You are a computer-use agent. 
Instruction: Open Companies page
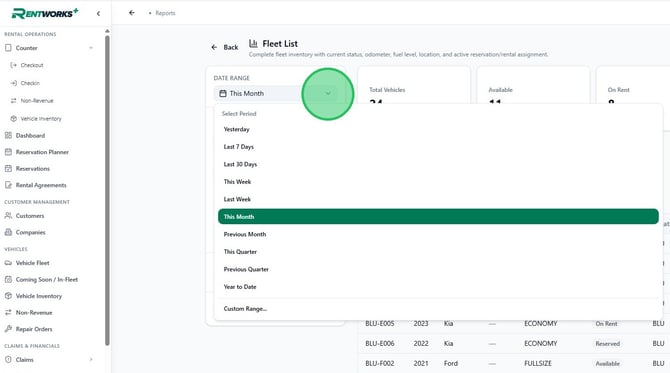(x=30, y=232)
